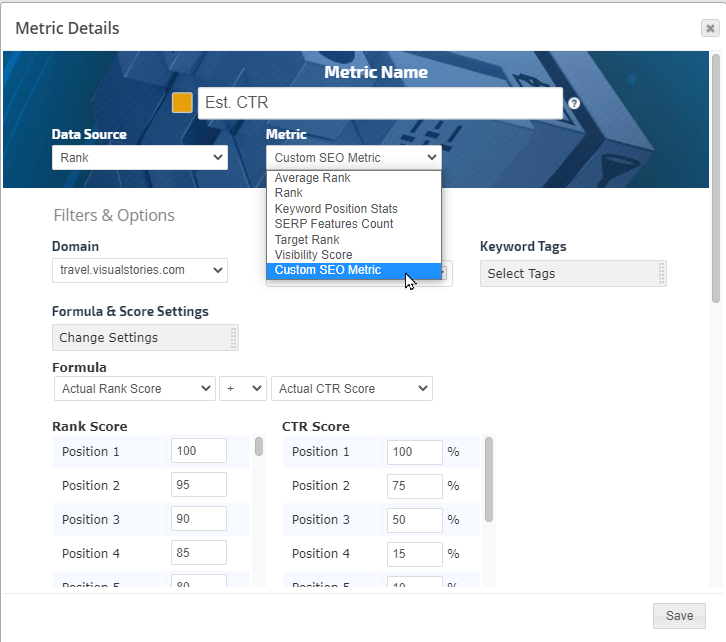Expand the Domain dropdown
Screen dimensions: 726x642
click(x=139, y=270)
